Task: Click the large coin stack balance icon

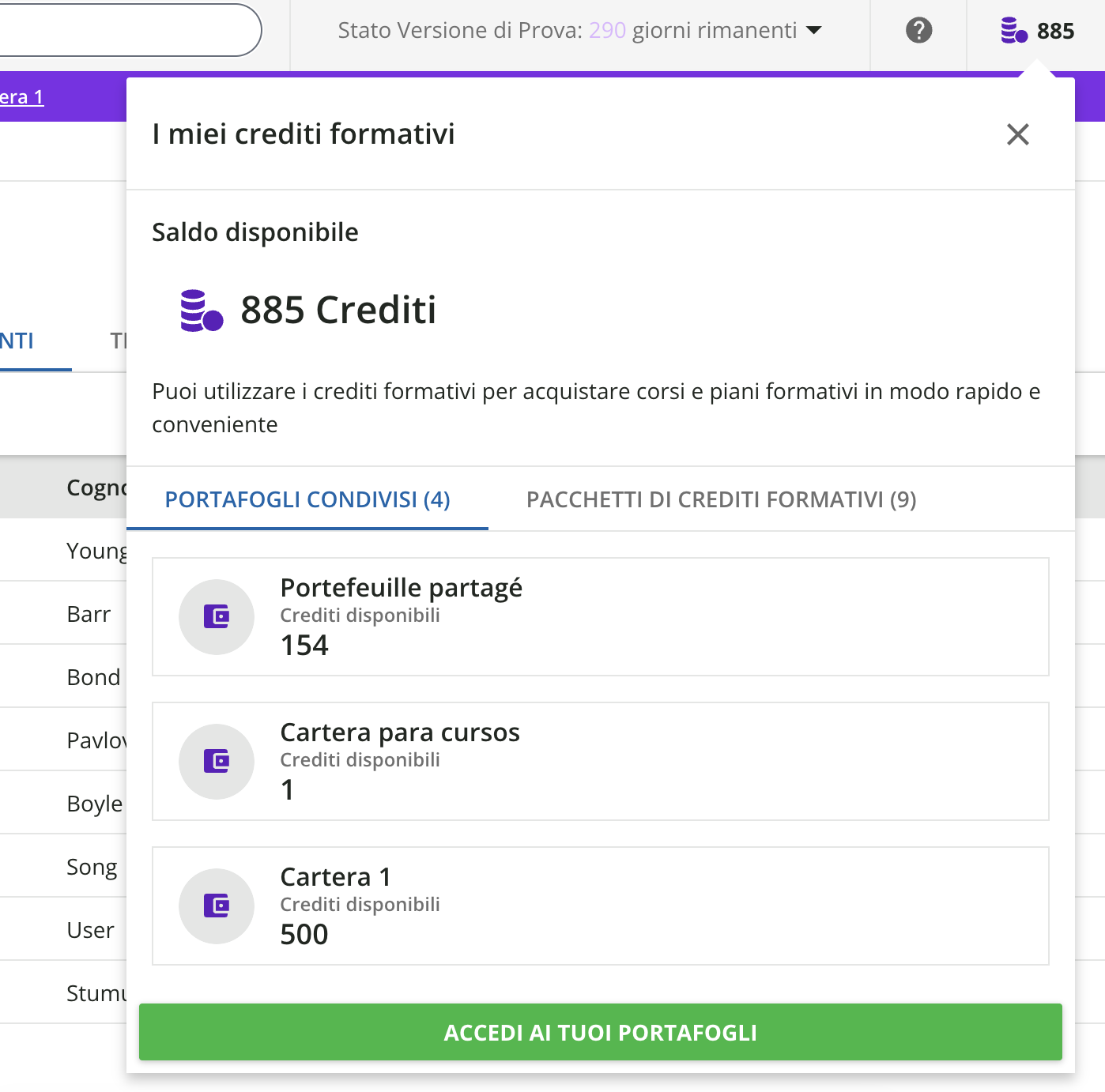Action: coord(202,310)
